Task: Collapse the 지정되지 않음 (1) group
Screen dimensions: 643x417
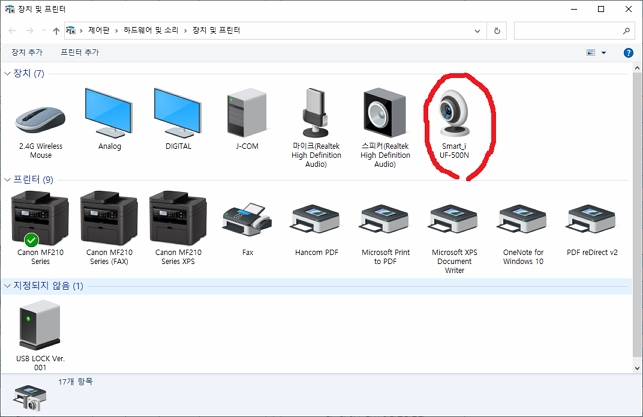Action: [x=7, y=286]
